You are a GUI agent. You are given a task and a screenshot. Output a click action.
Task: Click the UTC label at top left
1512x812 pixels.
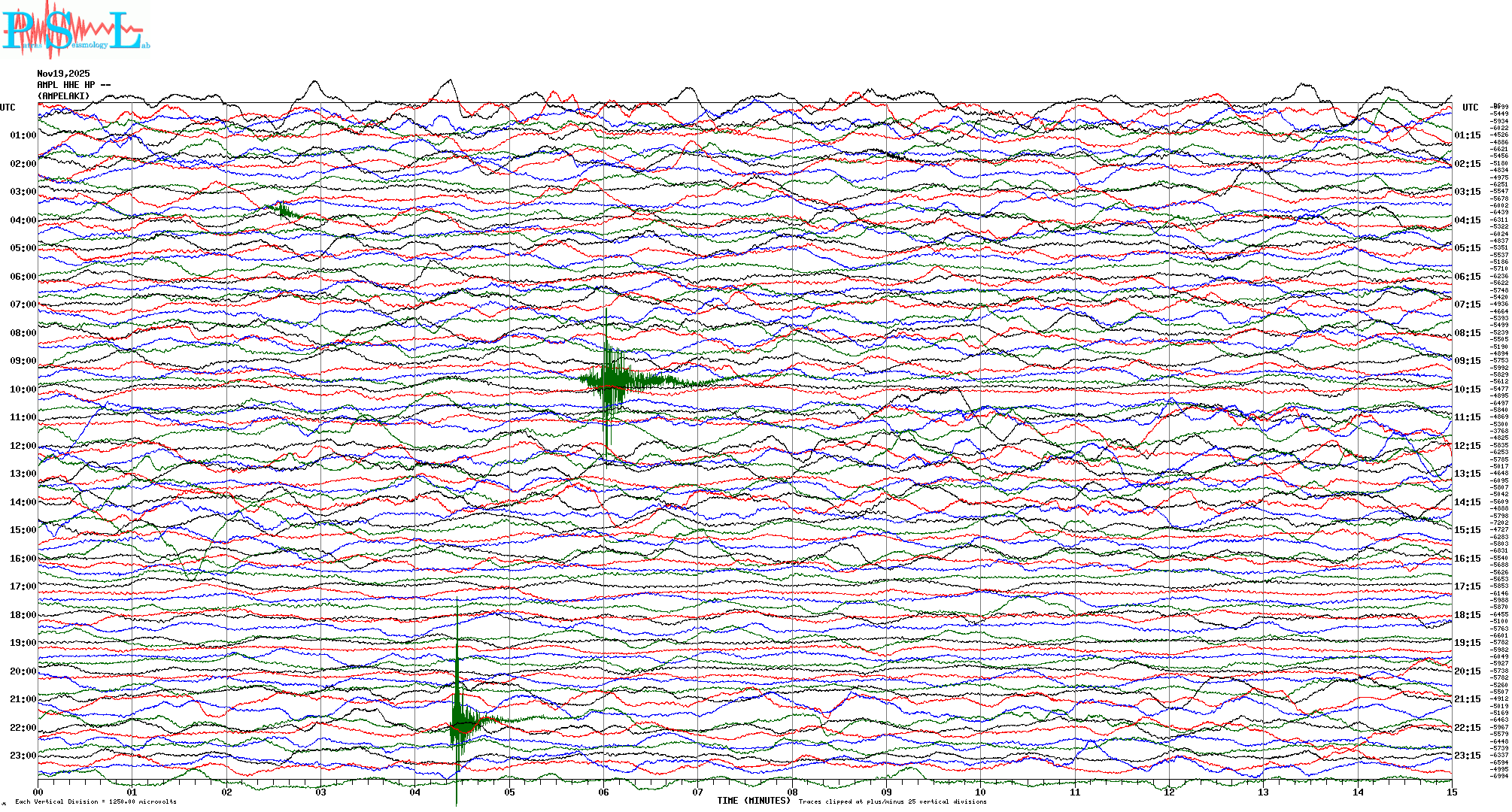pyautogui.click(x=8, y=108)
